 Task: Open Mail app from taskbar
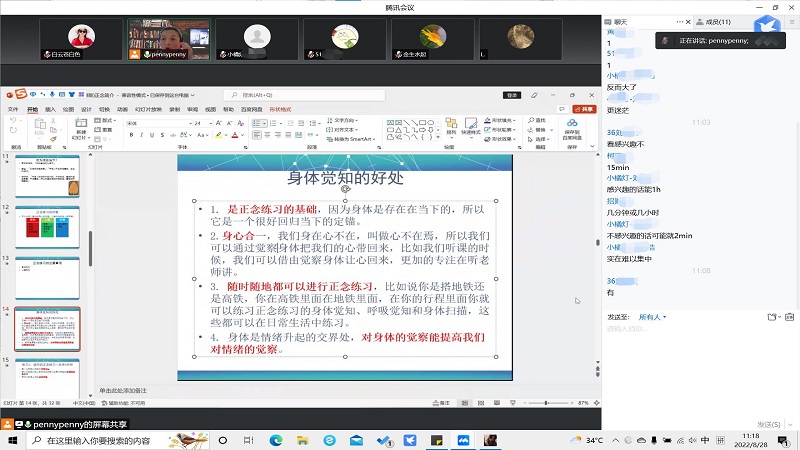tap(356, 440)
